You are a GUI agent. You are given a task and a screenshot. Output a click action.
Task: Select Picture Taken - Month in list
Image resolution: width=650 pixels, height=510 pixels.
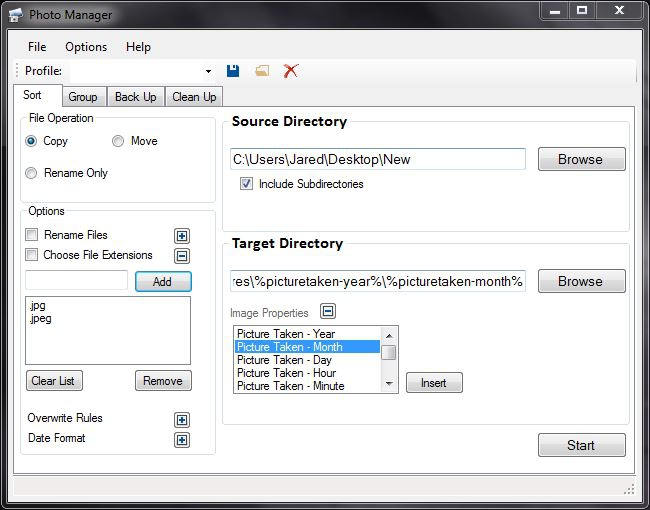coord(307,347)
